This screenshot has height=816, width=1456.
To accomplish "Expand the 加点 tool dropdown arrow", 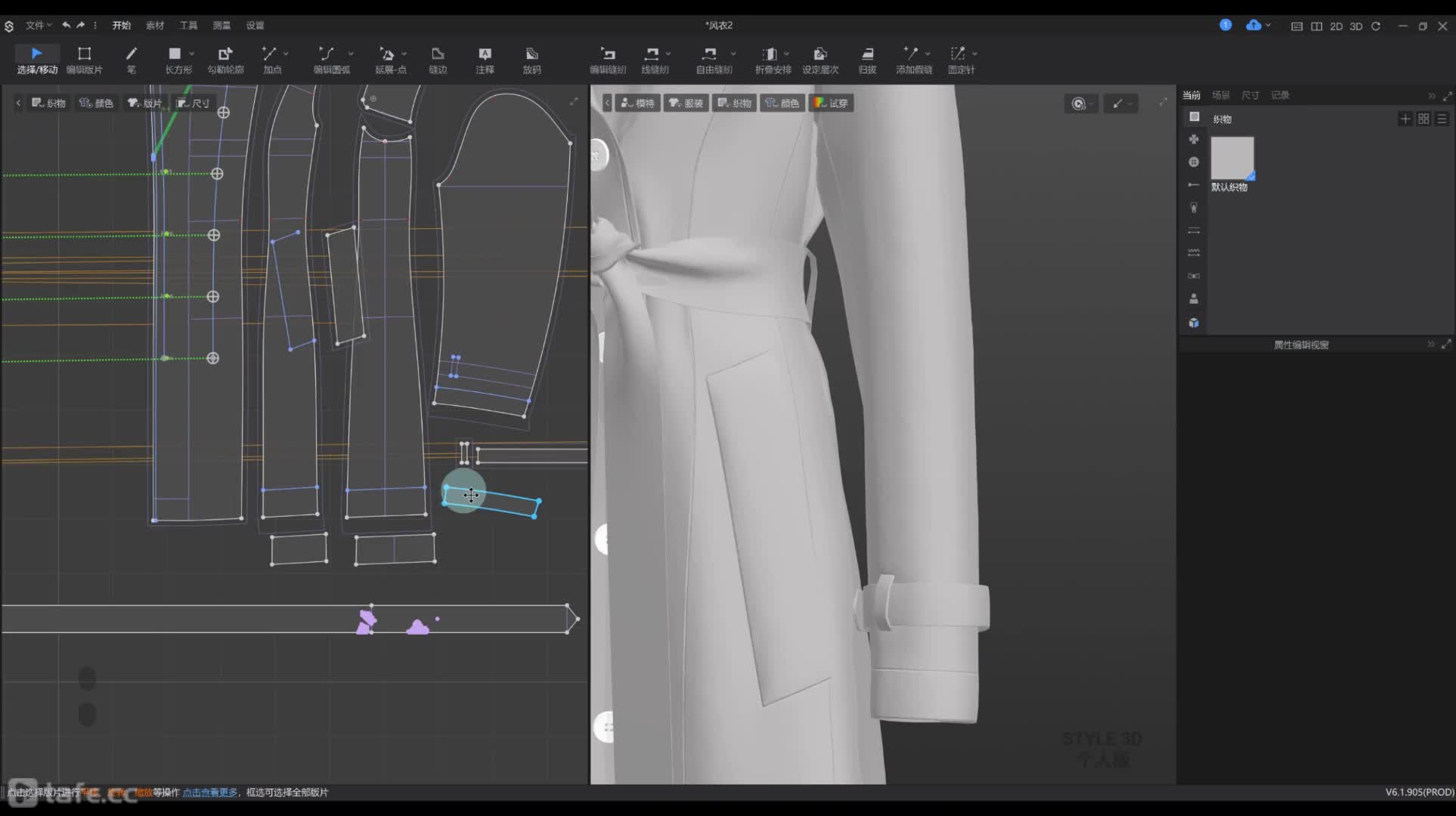I will 286,54.
